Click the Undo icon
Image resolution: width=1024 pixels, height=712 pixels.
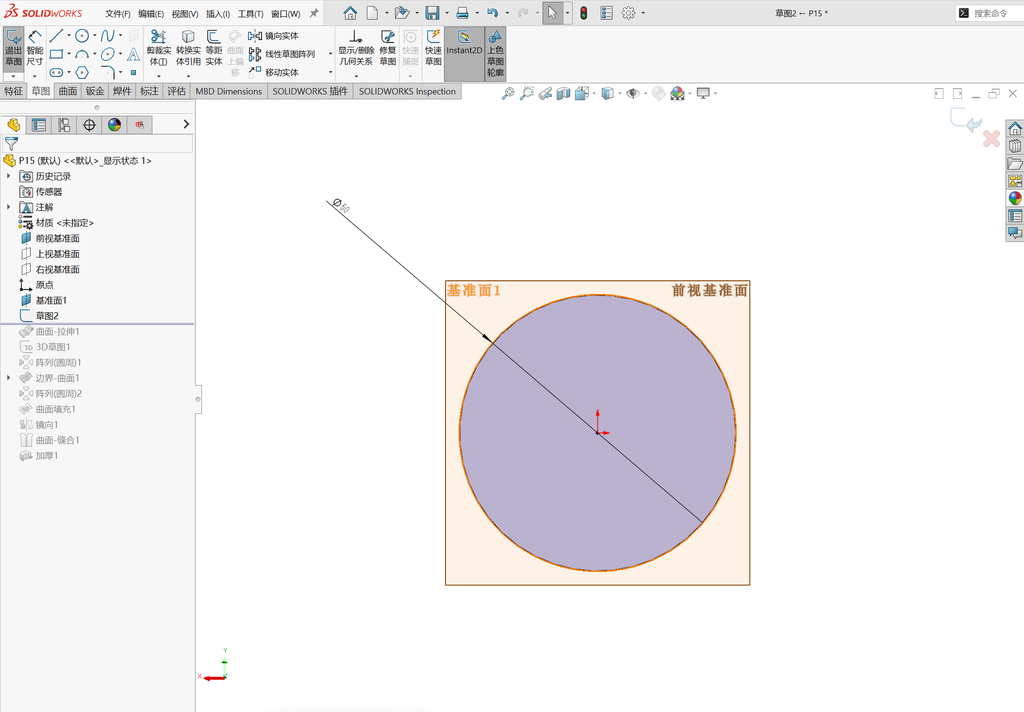point(492,13)
